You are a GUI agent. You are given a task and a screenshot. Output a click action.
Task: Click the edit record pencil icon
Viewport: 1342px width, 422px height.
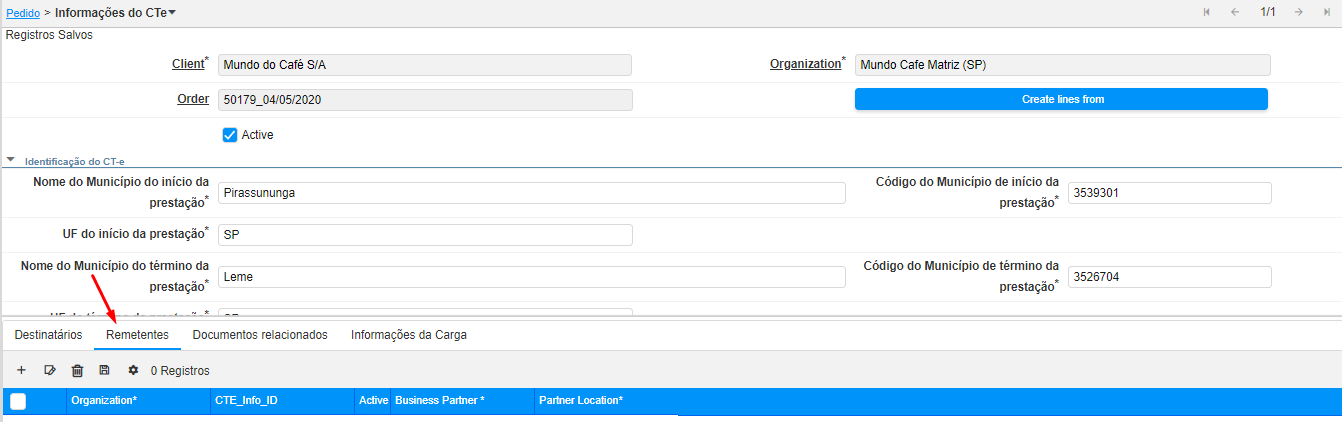[x=50, y=370]
